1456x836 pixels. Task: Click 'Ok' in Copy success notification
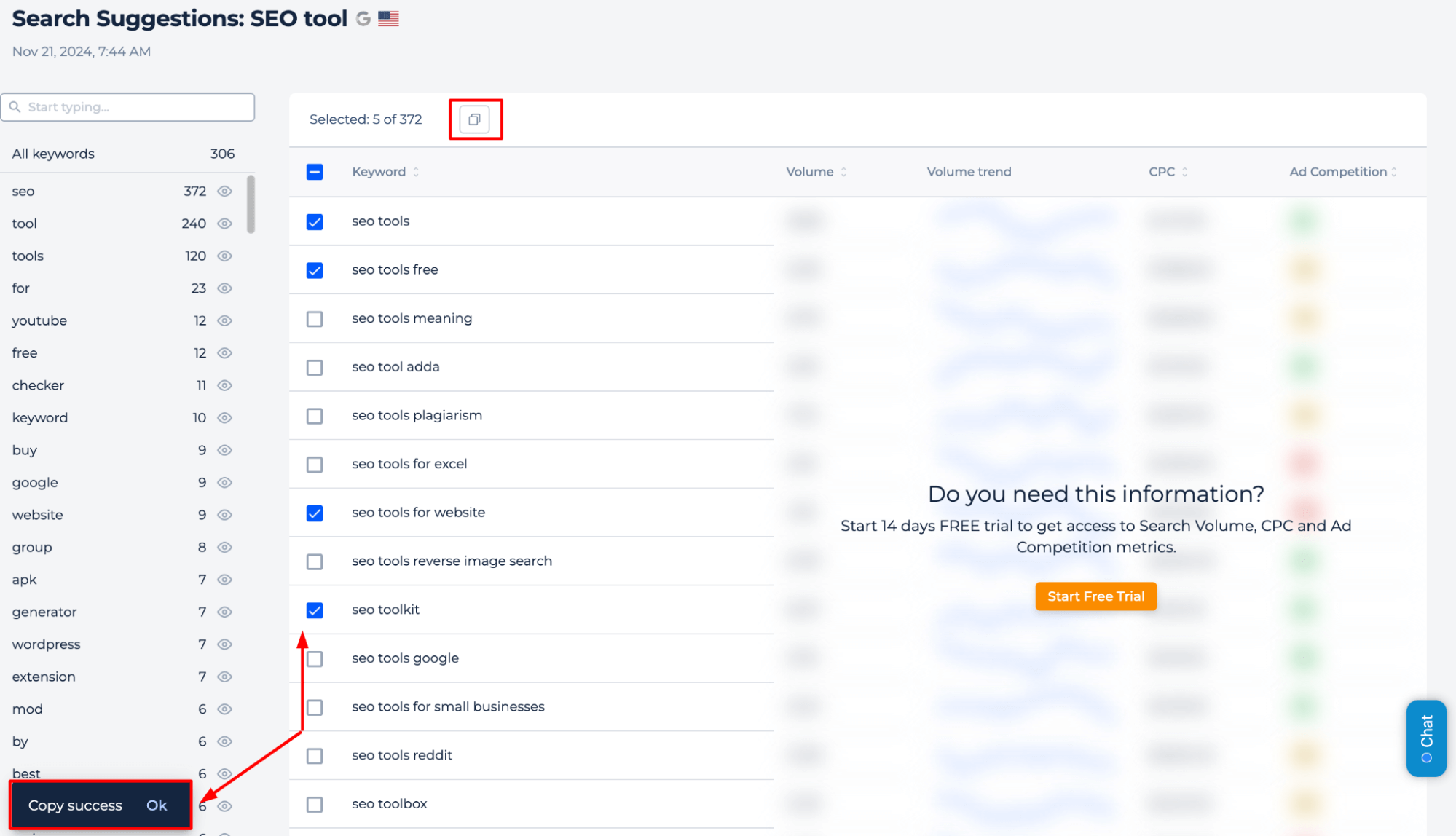pyautogui.click(x=156, y=805)
